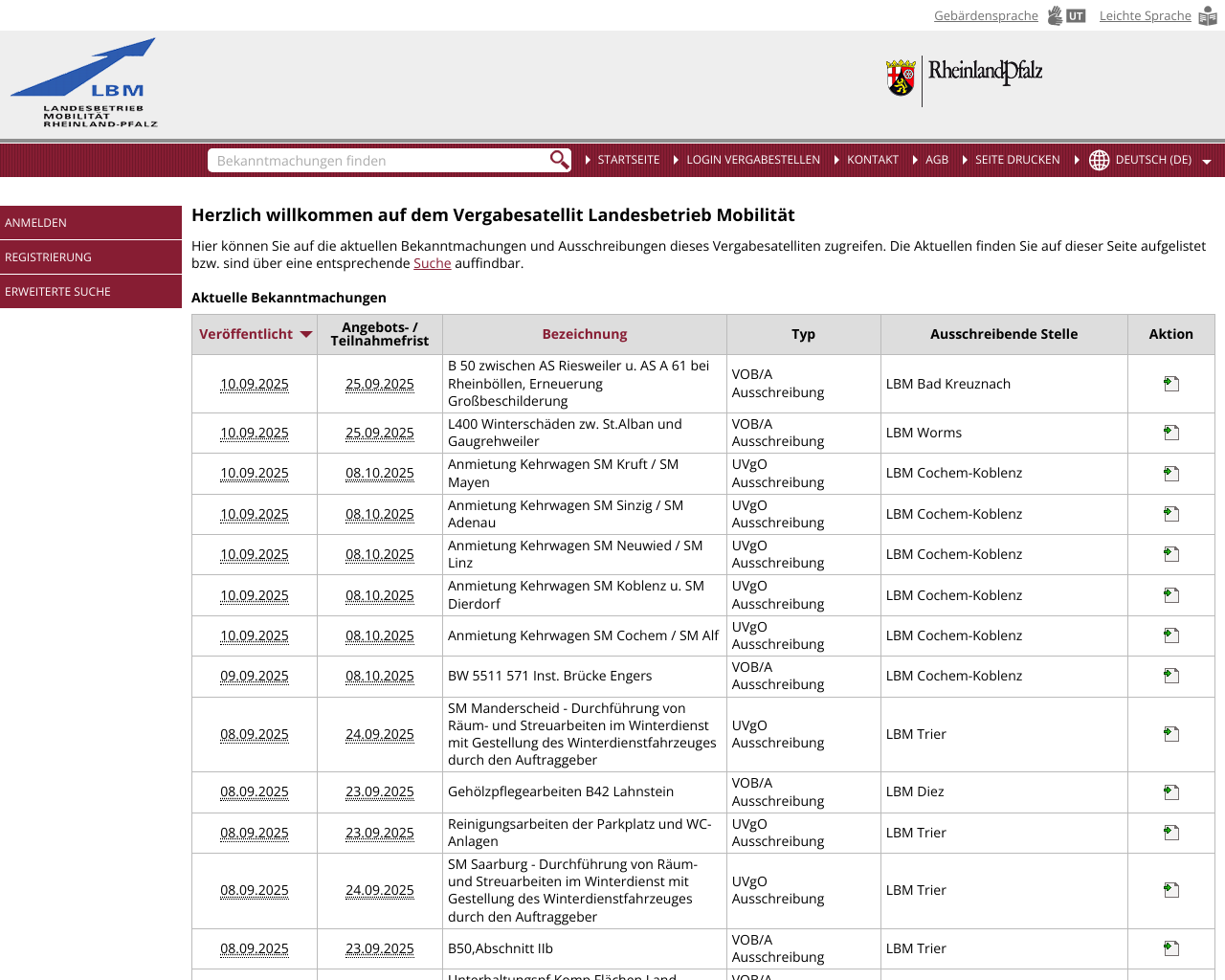Open ERWEITERTE SUCHE in the sidebar
The height and width of the screenshot is (980, 1225).
coord(91,291)
